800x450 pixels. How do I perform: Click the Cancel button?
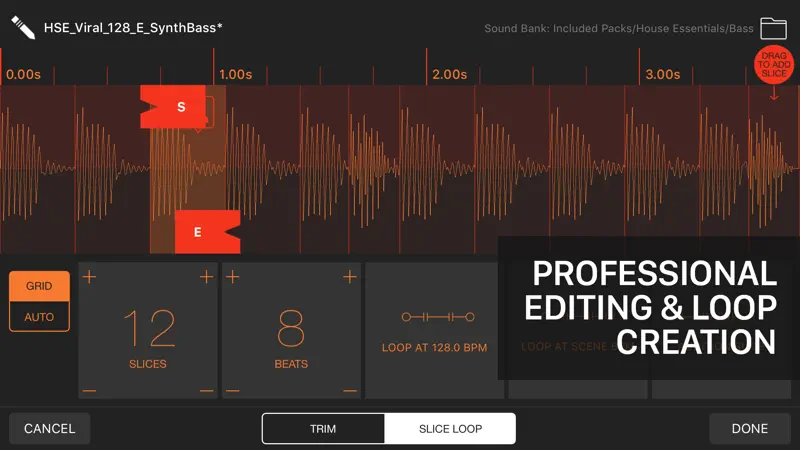click(49, 429)
